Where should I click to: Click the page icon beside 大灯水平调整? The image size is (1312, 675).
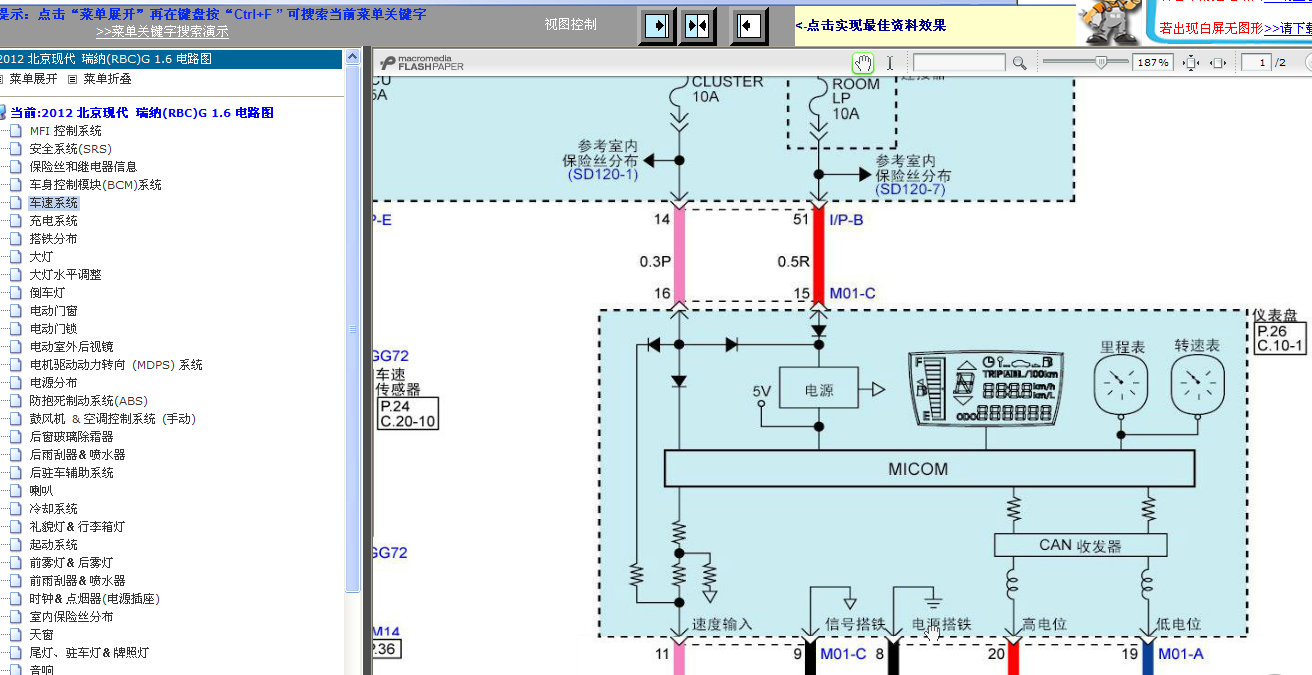[x=15, y=275]
